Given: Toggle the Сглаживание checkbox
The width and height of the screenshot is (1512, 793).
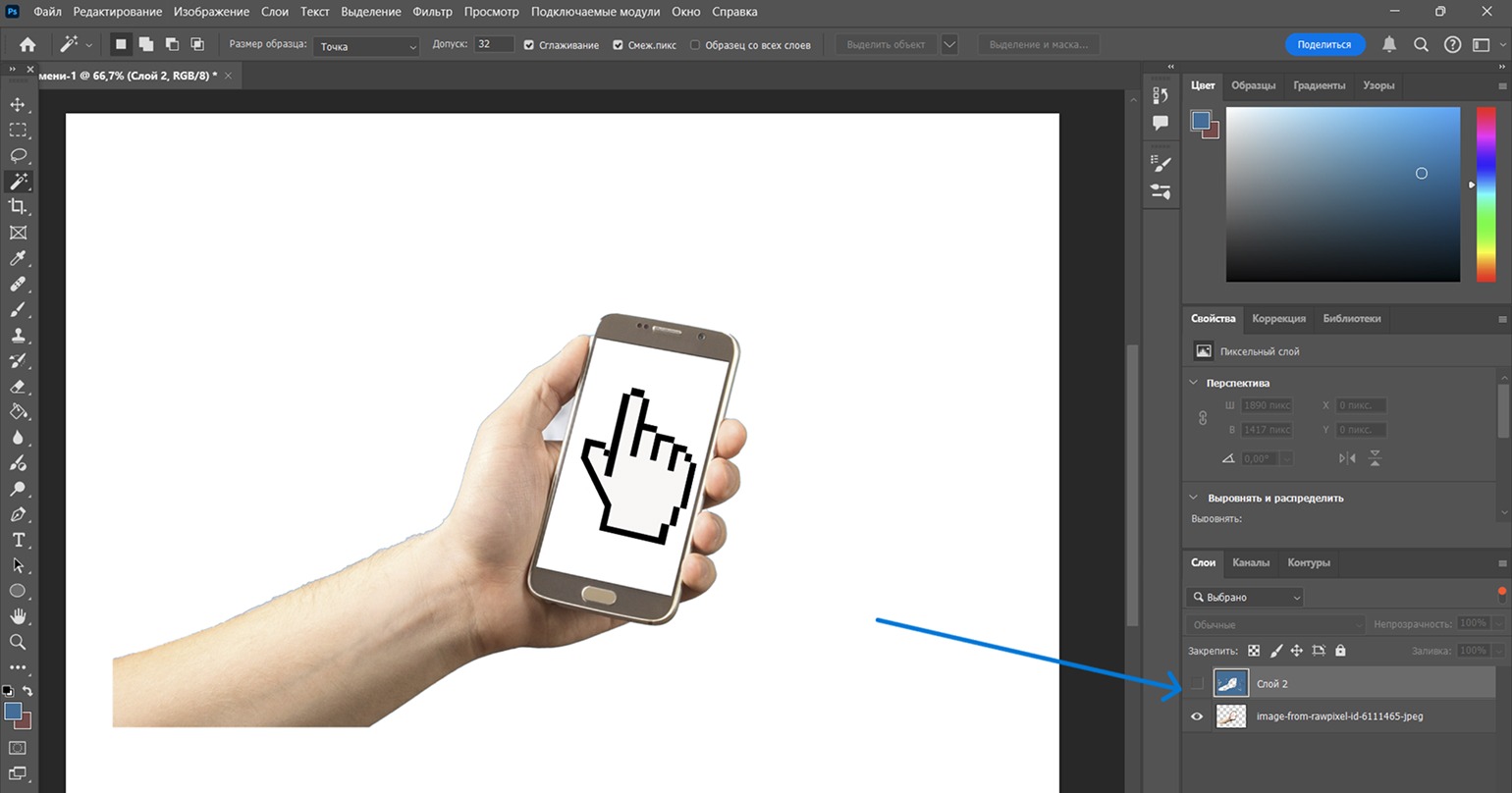Looking at the screenshot, I should pyautogui.click(x=529, y=45).
